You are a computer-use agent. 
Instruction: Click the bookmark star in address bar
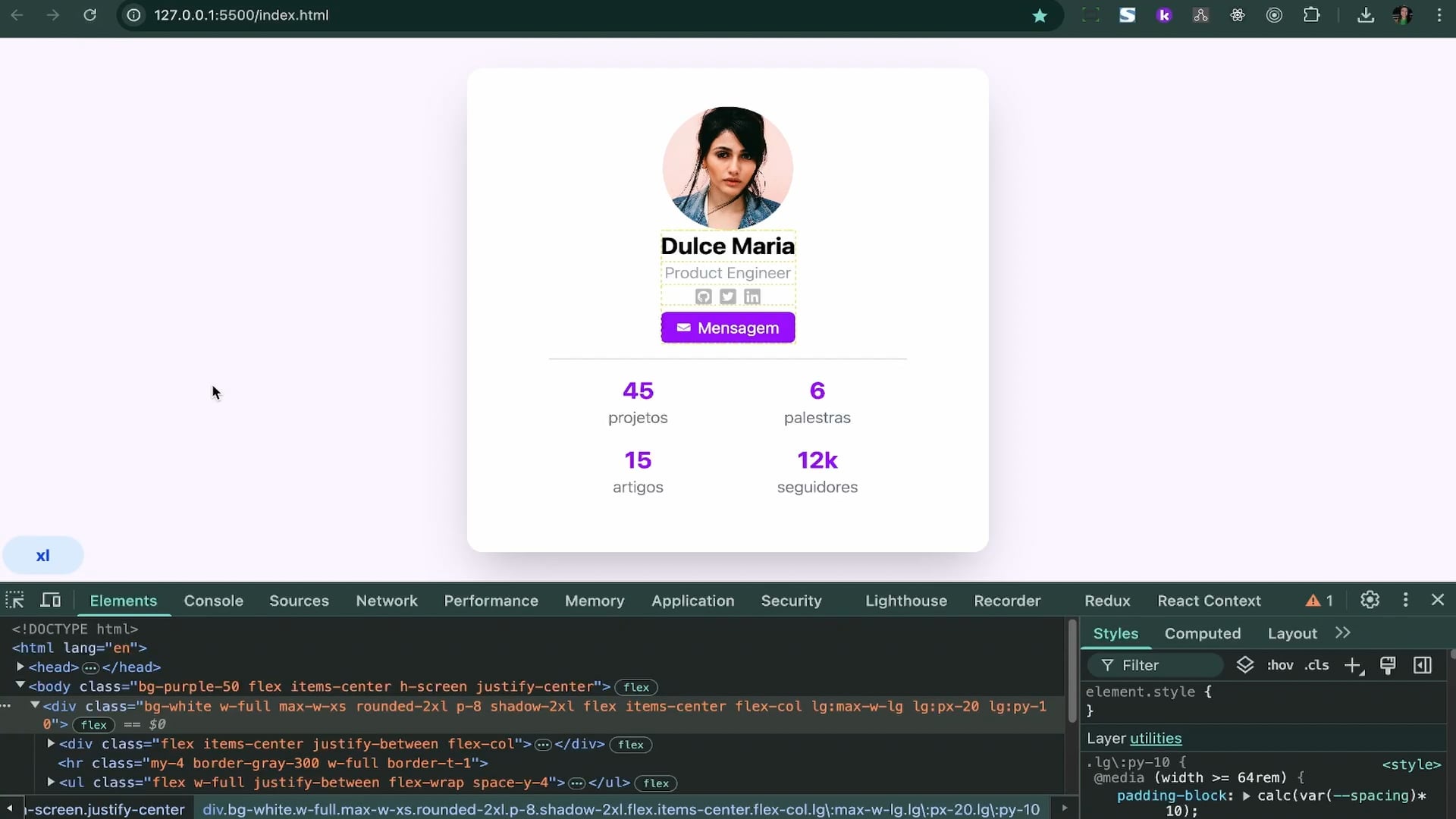[x=1040, y=15]
